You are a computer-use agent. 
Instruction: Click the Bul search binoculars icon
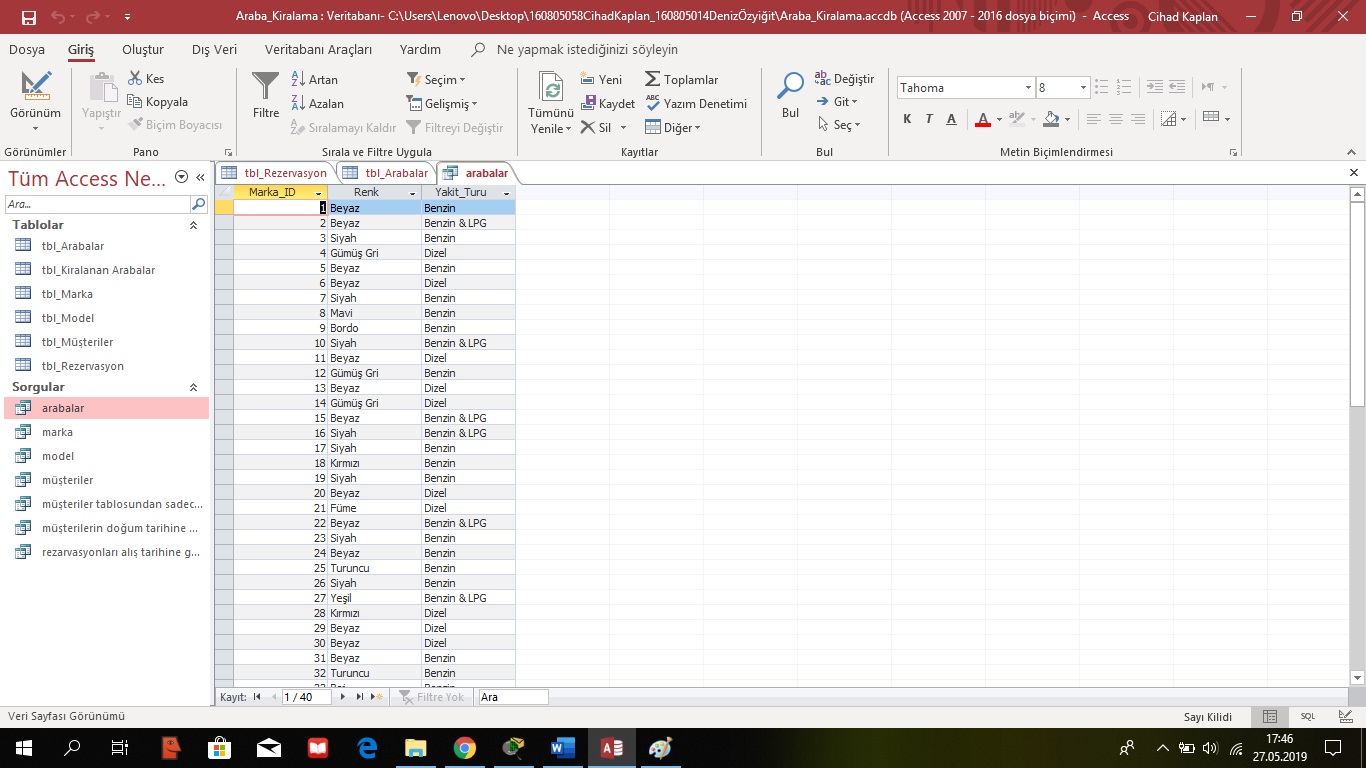click(x=790, y=87)
